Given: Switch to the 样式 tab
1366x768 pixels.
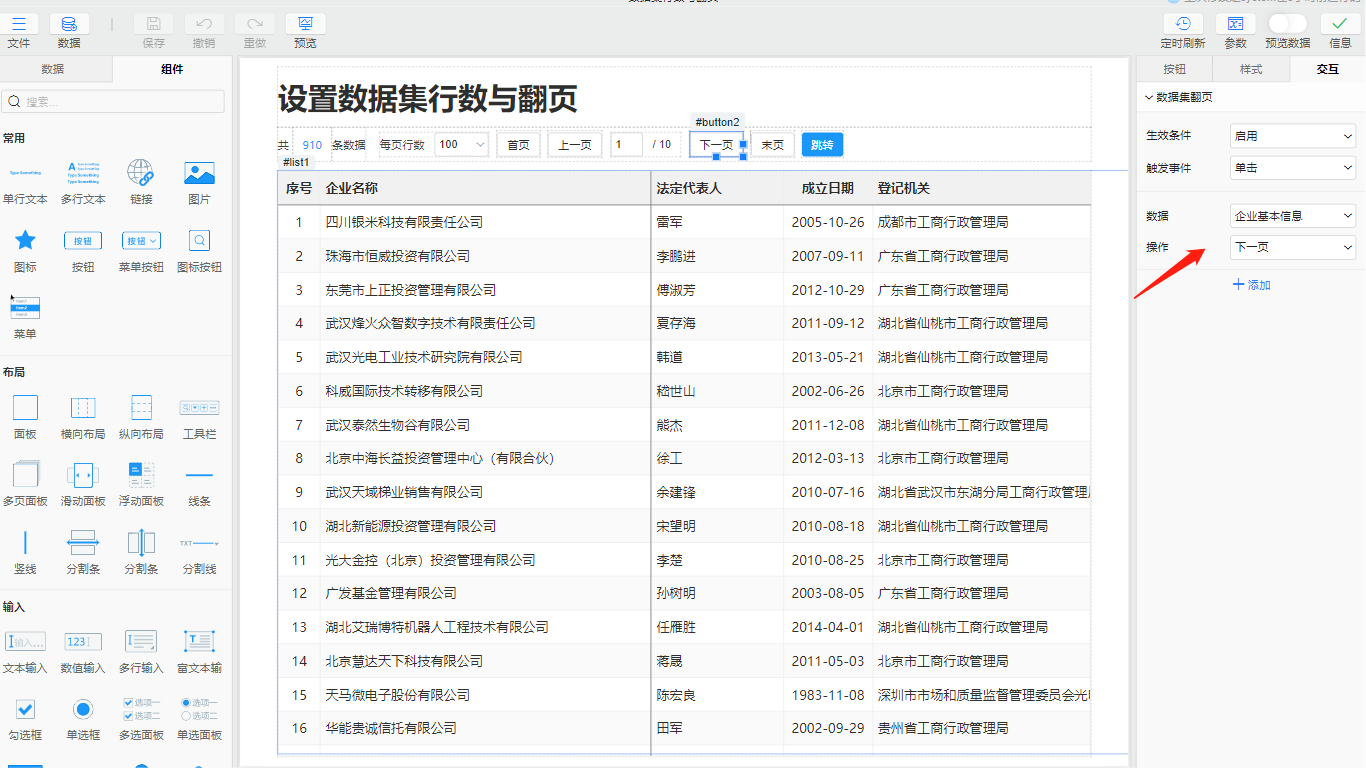Looking at the screenshot, I should [1251, 69].
